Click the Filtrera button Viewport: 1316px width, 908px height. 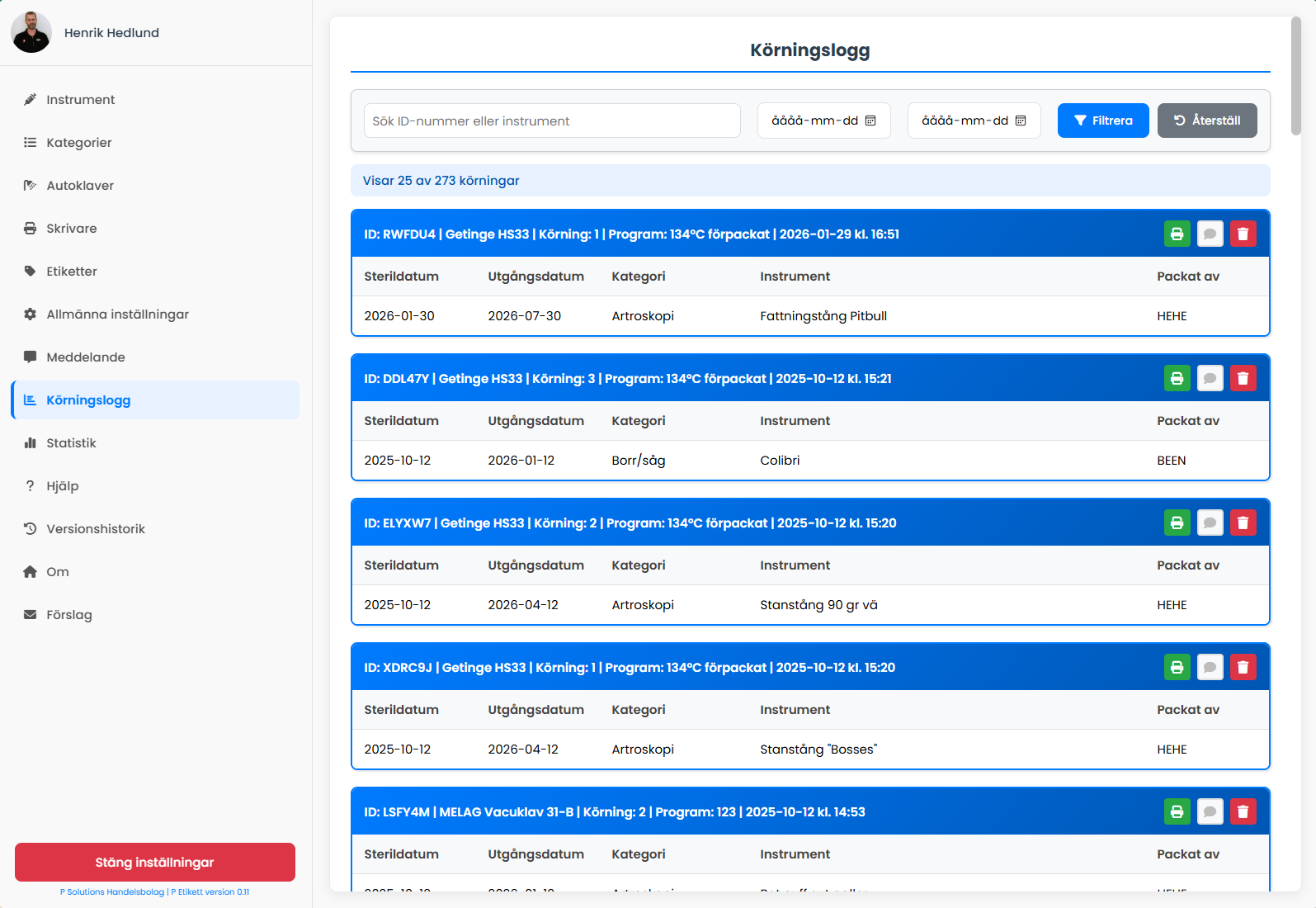[x=1102, y=121]
